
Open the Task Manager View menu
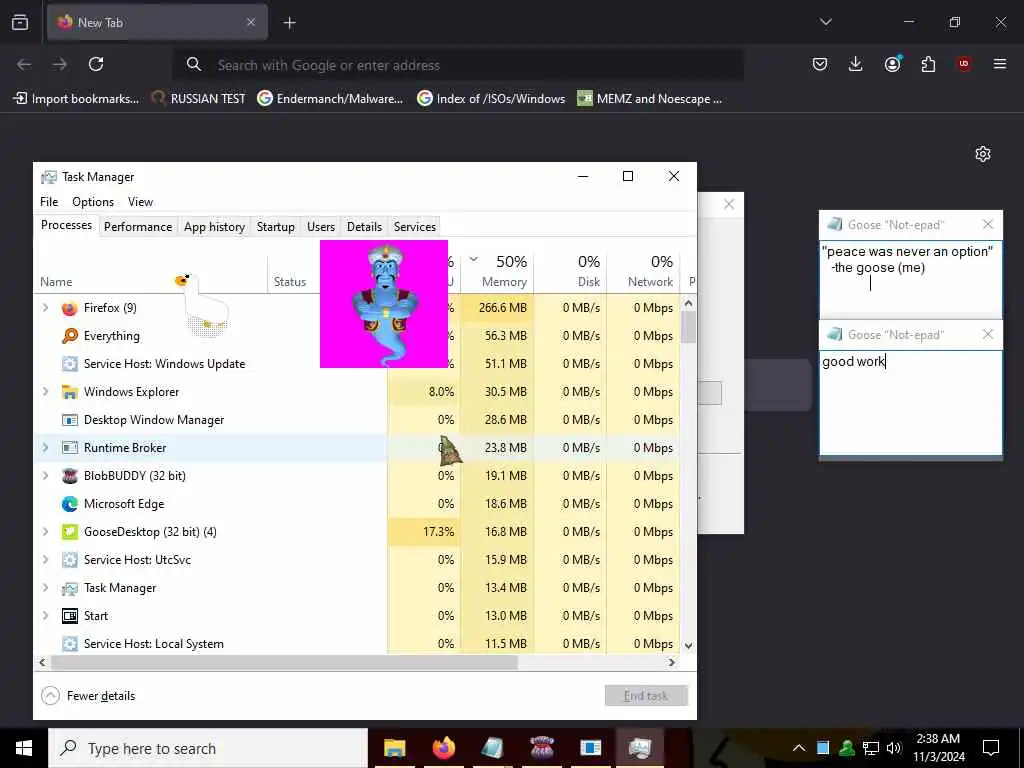(140, 202)
